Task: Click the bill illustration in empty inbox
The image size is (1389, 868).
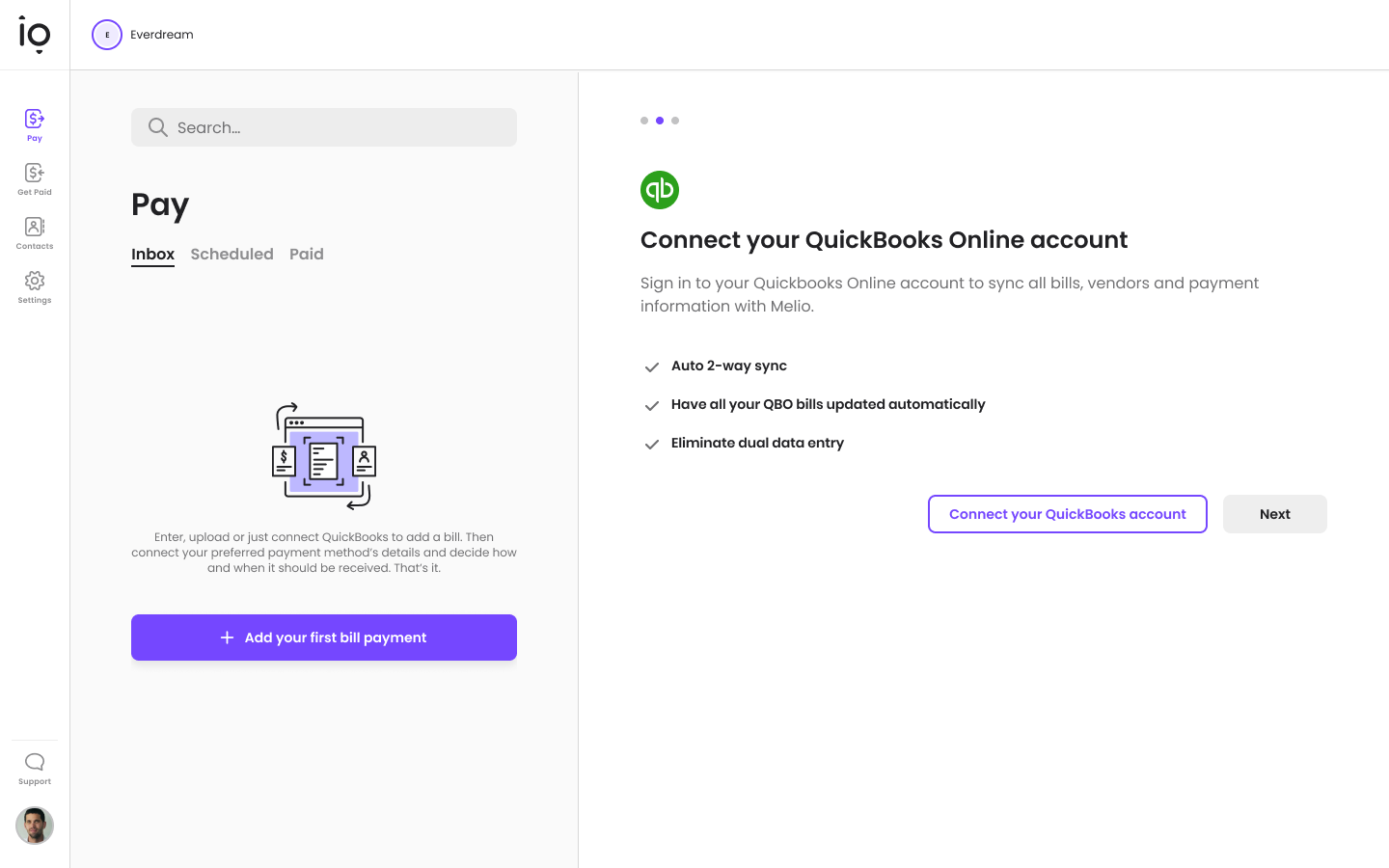Action: click(324, 456)
